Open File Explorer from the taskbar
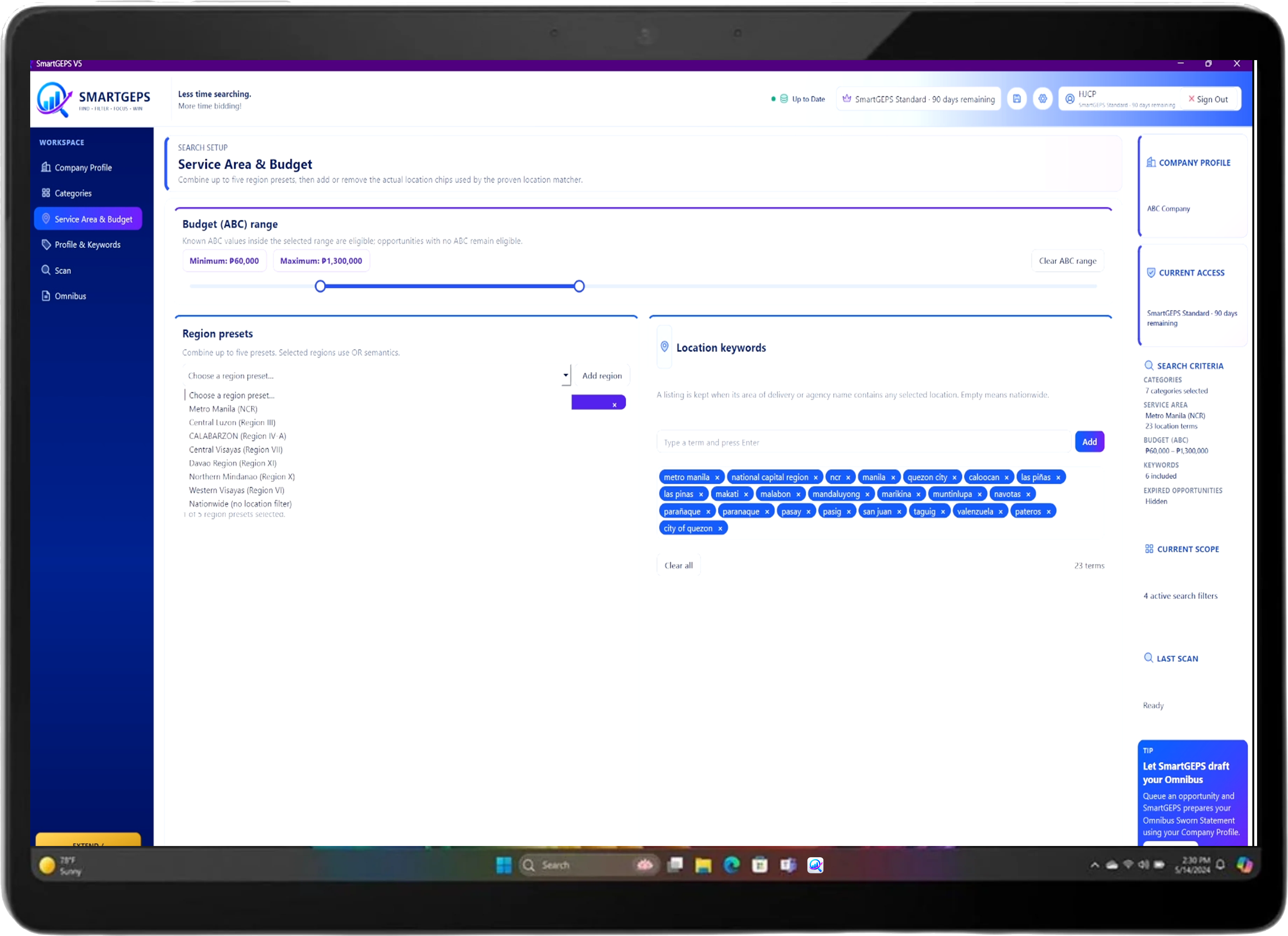Image resolution: width=1288 pixels, height=936 pixels. [703, 865]
